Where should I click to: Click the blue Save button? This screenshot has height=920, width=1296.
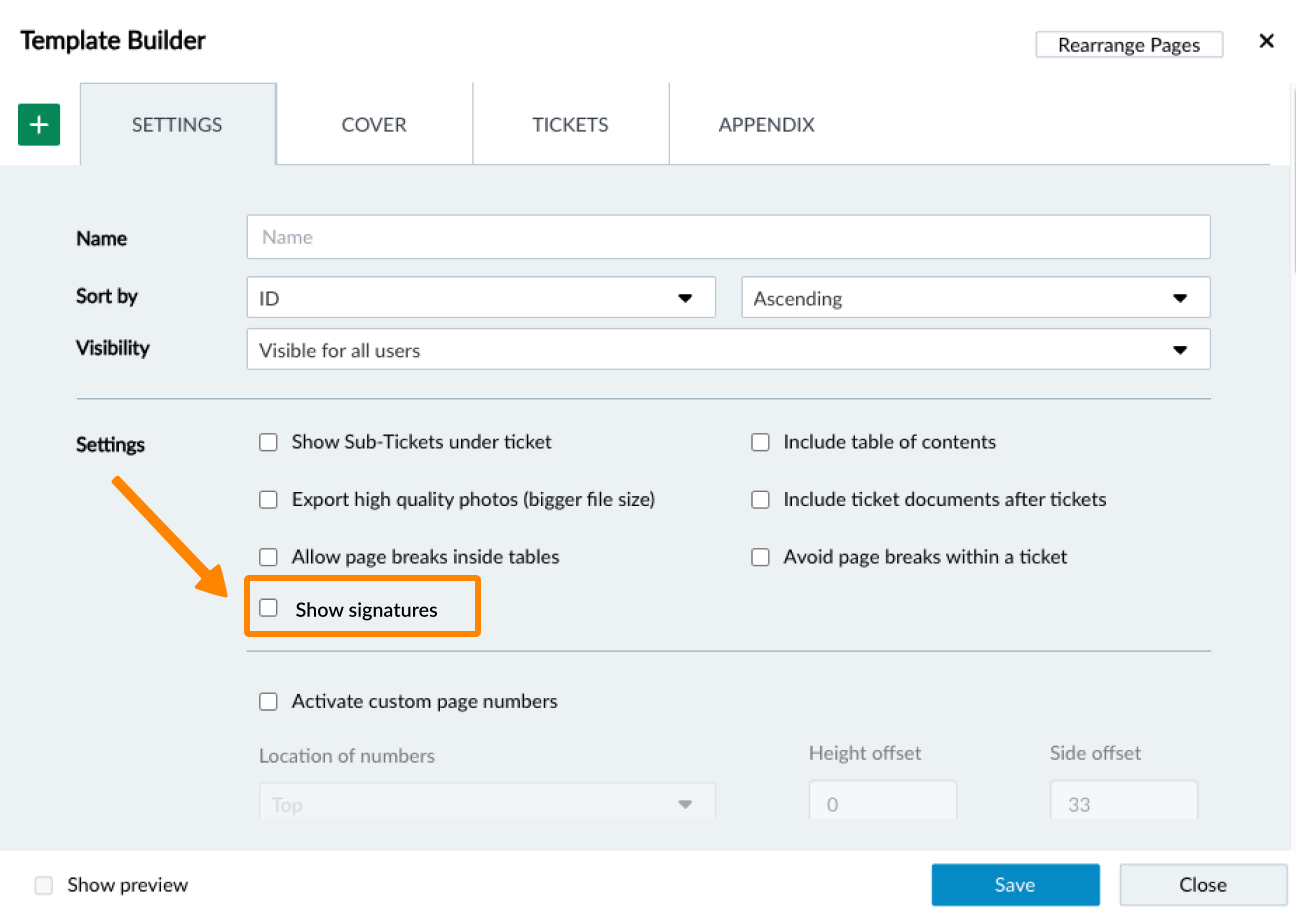coord(1015,885)
